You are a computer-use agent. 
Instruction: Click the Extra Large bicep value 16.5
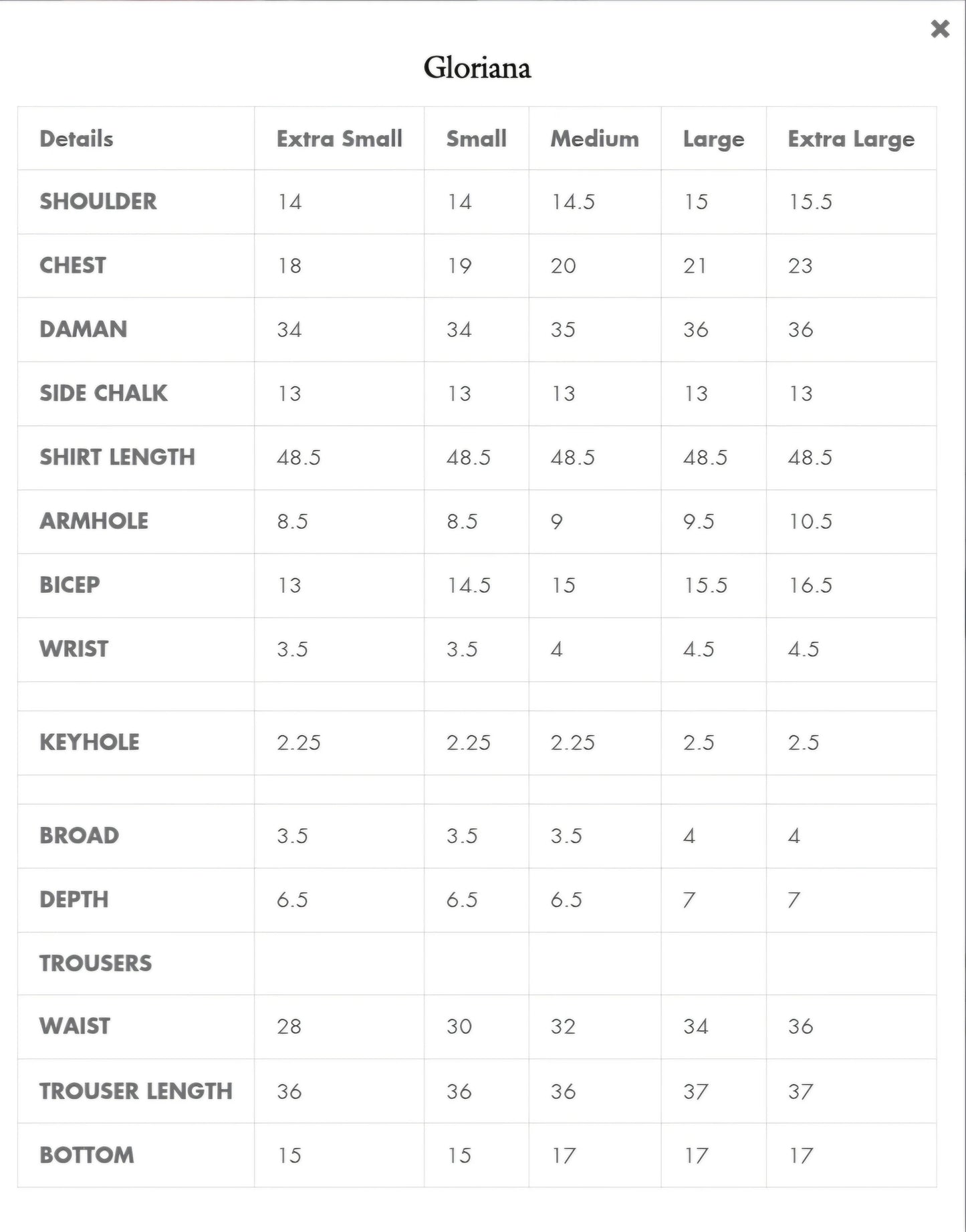pyautogui.click(x=810, y=586)
